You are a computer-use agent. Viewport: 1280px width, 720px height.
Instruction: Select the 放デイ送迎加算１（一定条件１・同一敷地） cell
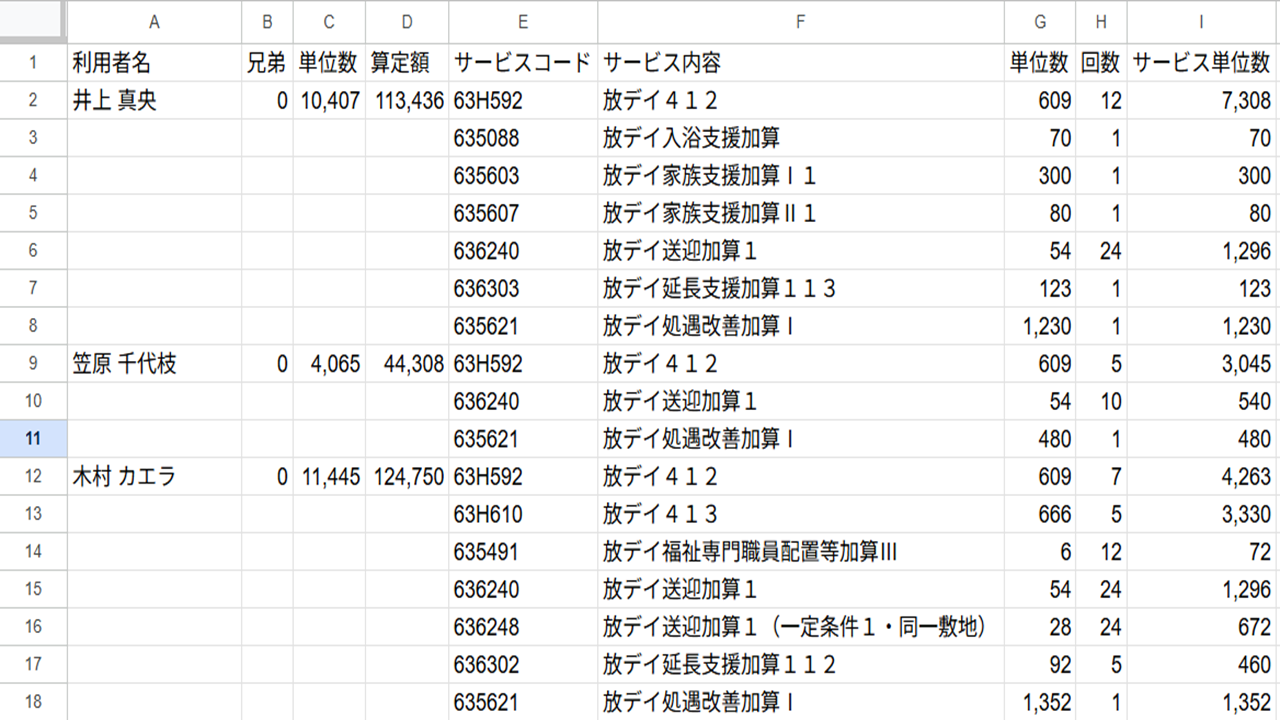point(800,627)
